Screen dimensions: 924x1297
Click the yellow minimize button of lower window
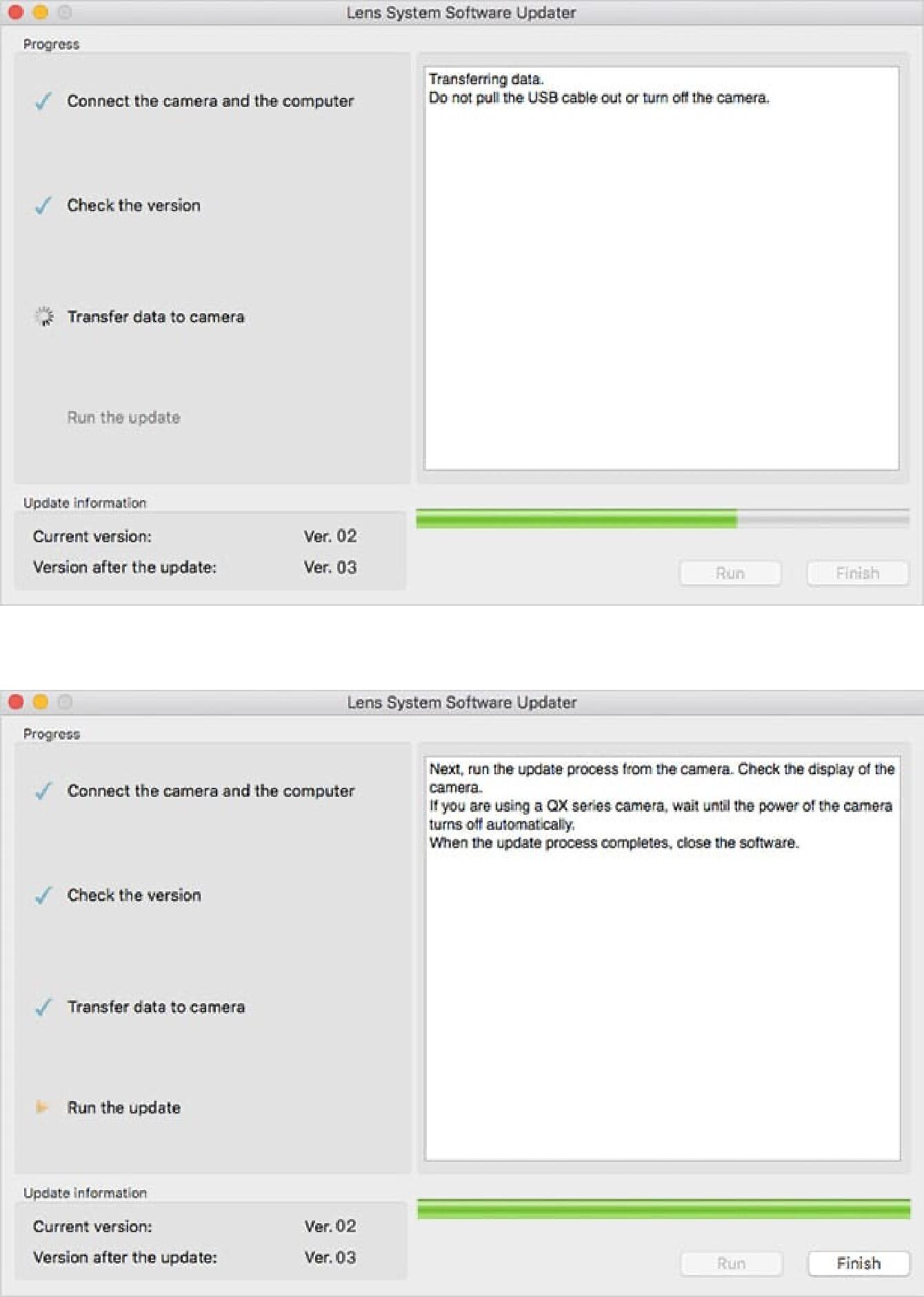(41, 702)
